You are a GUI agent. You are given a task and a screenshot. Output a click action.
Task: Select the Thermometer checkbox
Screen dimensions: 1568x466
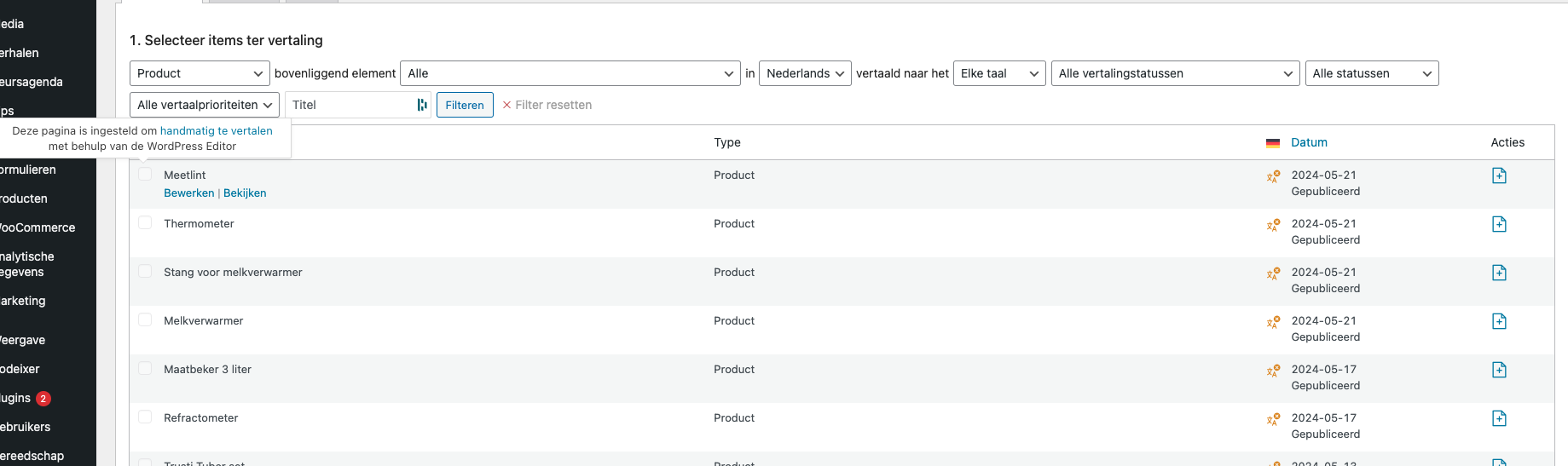pyautogui.click(x=145, y=222)
